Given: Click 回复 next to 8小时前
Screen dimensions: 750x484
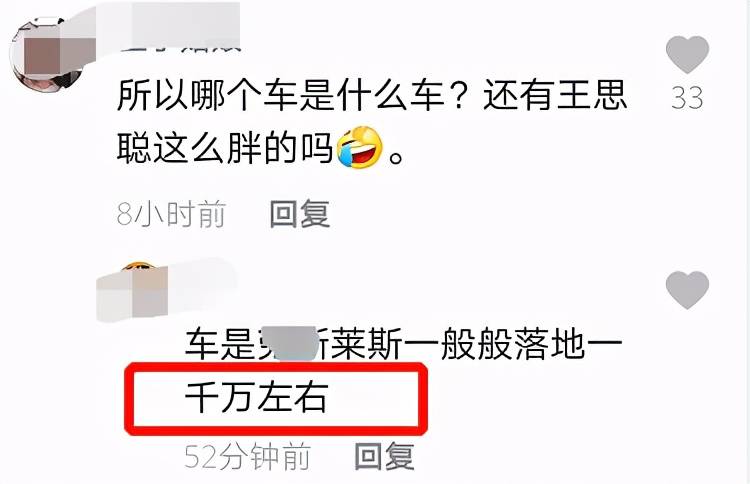Looking at the screenshot, I should 299,214.
